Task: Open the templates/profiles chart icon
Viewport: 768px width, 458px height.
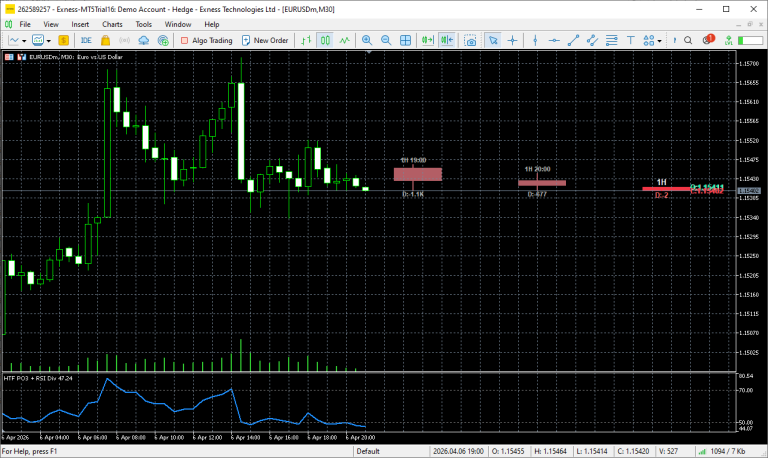Action: click(38, 40)
